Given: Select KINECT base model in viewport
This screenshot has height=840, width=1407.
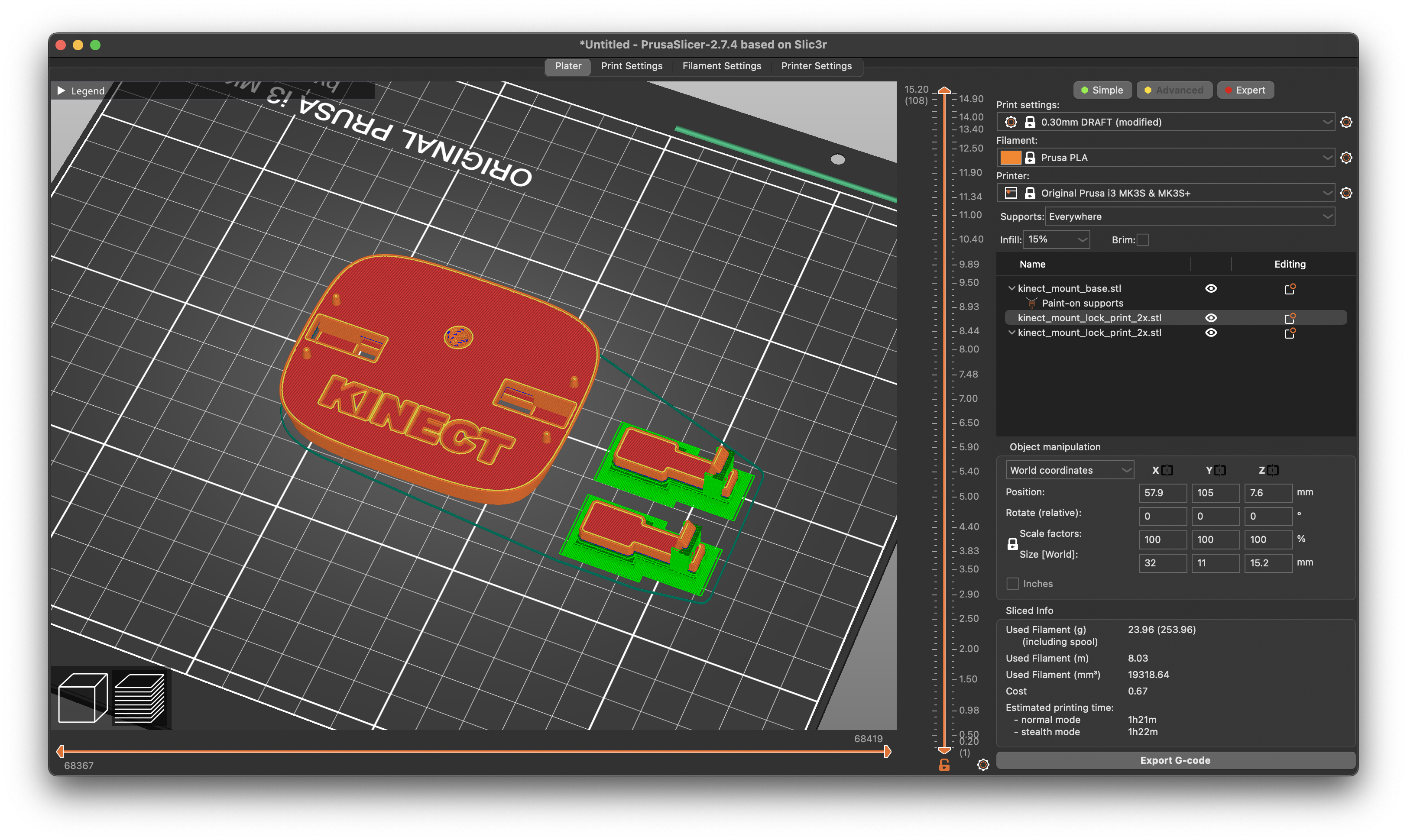Looking at the screenshot, I should 439,379.
